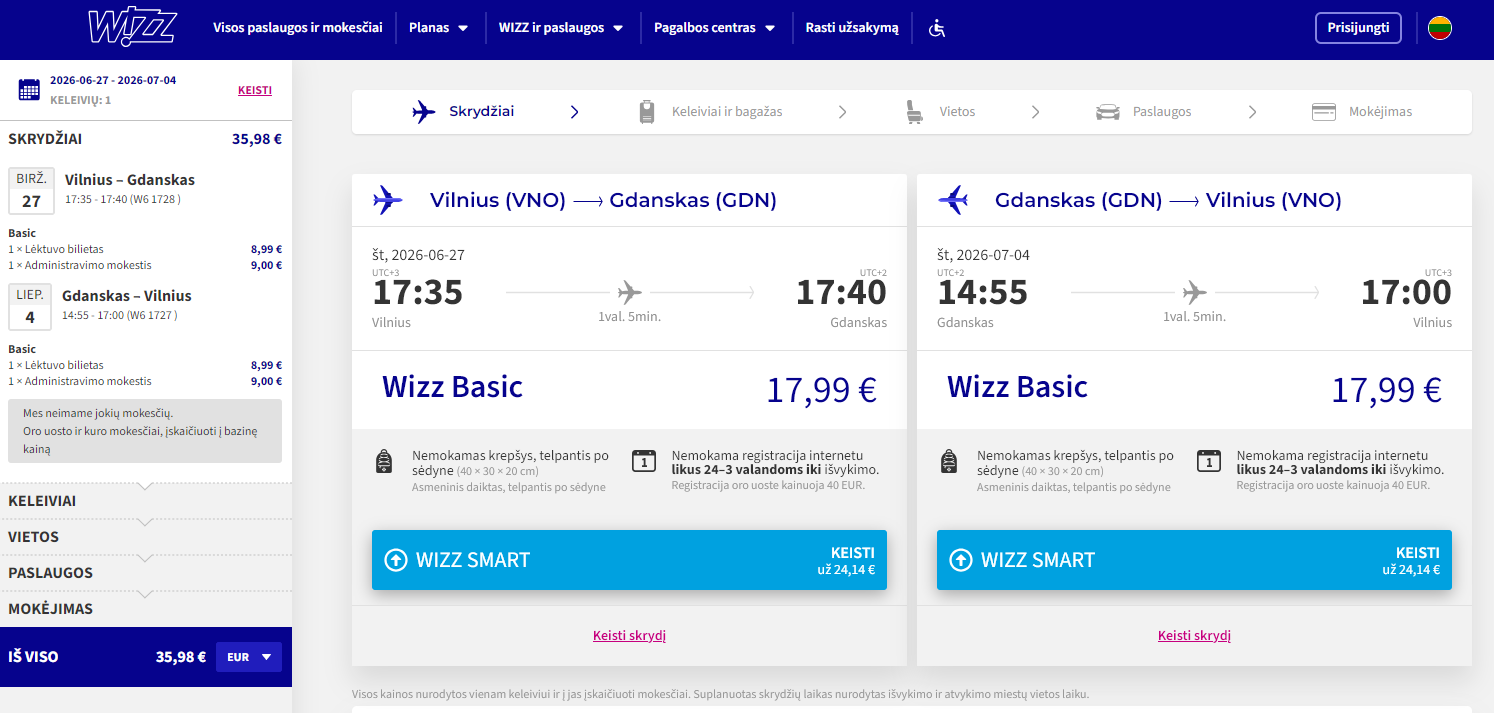1494x713 pixels.
Task: Click the Keisti link next to dates
Action: [x=255, y=90]
